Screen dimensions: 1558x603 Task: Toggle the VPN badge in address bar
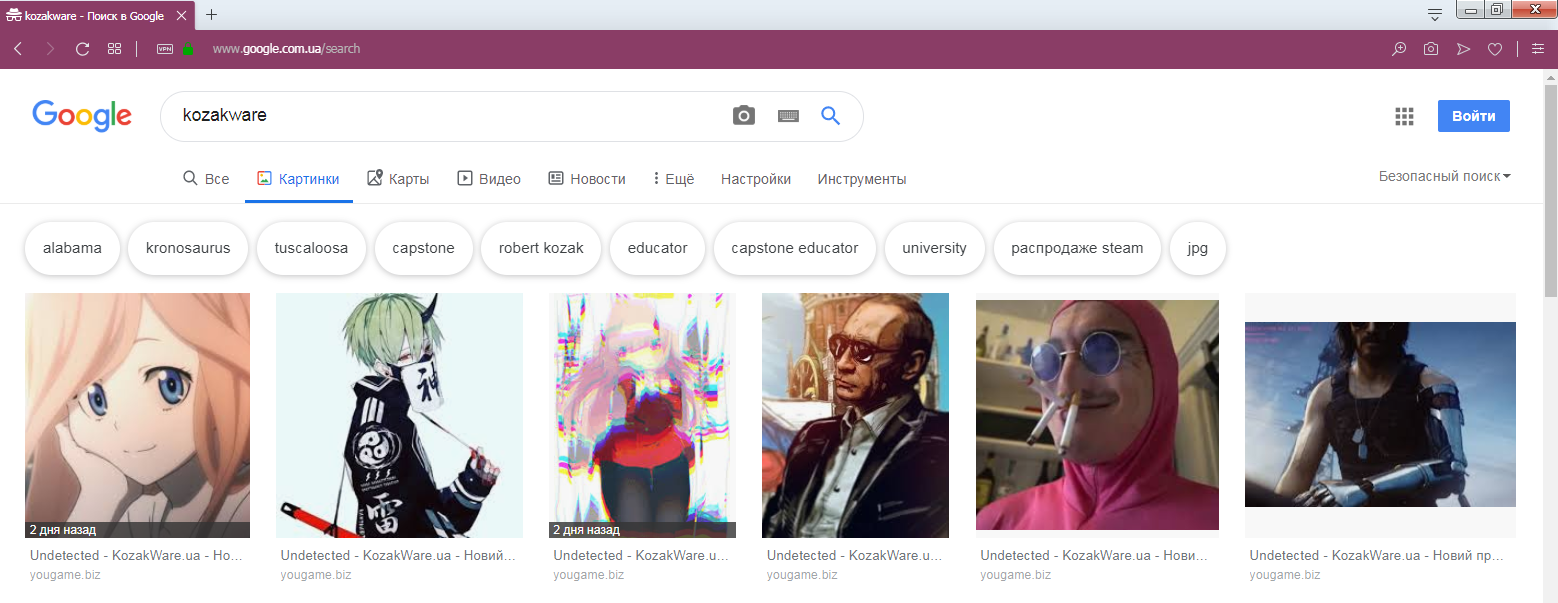click(165, 49)
